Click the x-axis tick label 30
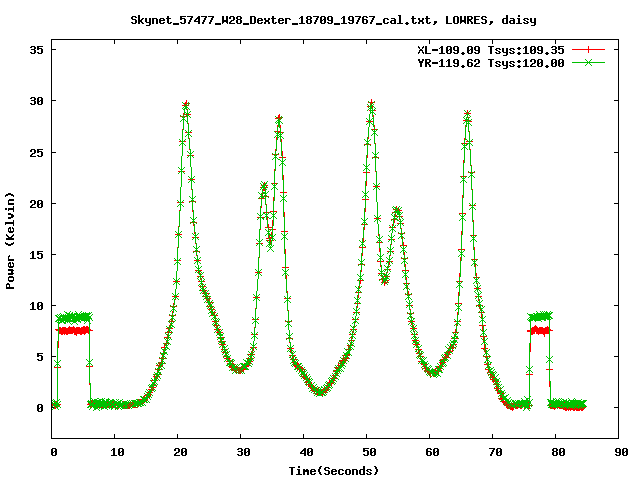The image size is (640, 480). click(243, 452)
